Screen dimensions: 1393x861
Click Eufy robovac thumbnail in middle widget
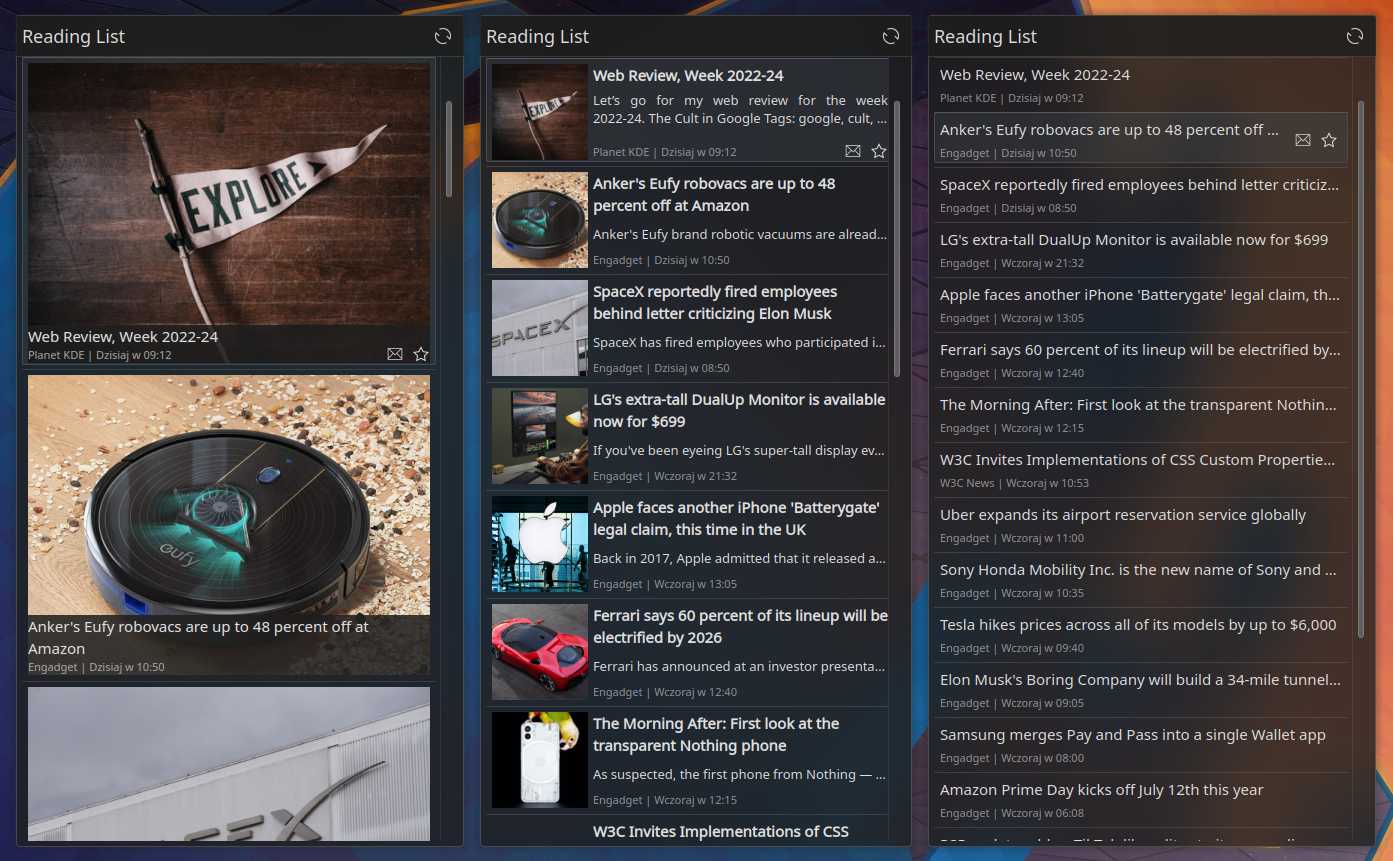(x=540, y=220)
